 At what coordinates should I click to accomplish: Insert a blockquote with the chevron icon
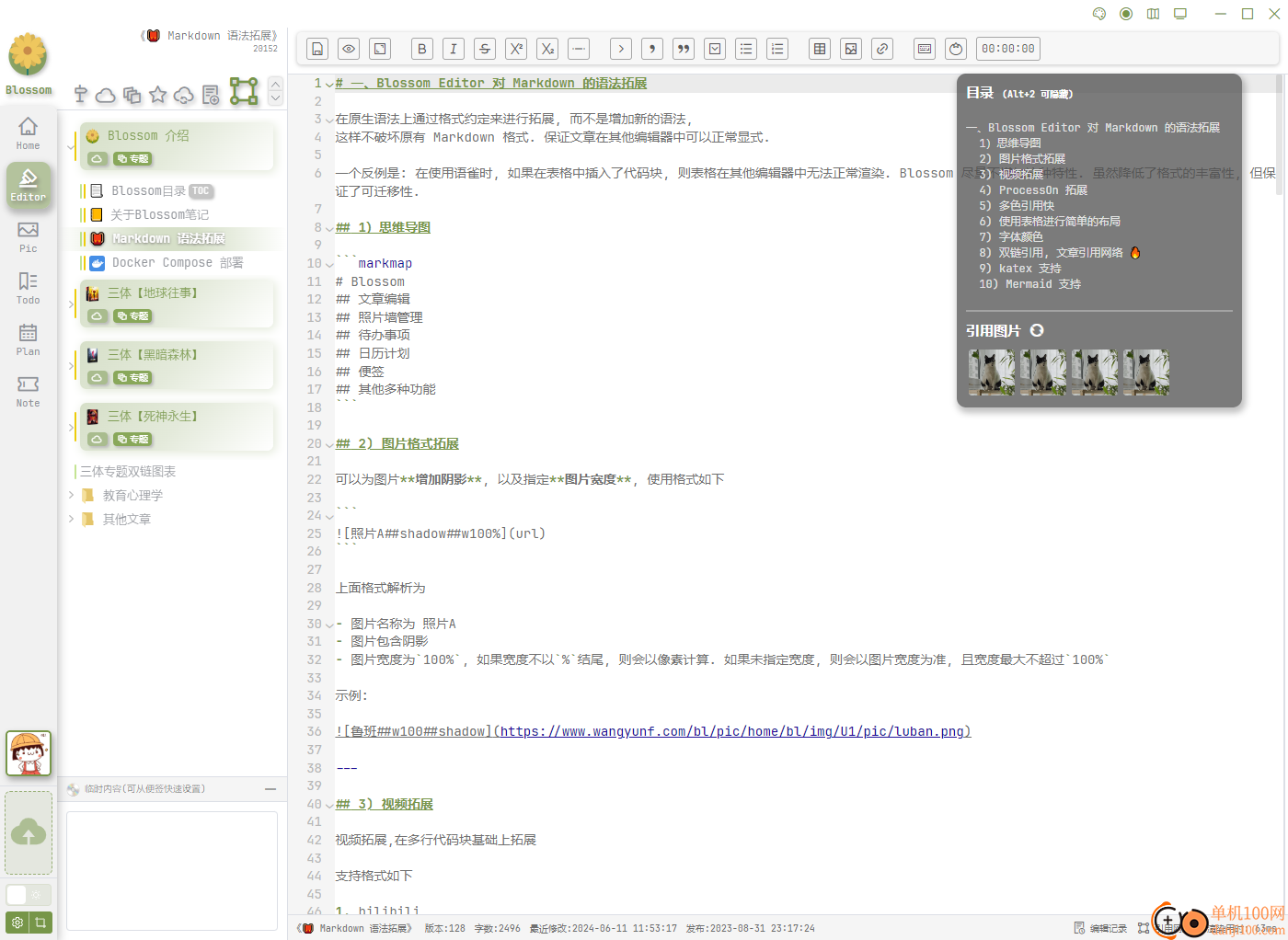click(621, 49)
